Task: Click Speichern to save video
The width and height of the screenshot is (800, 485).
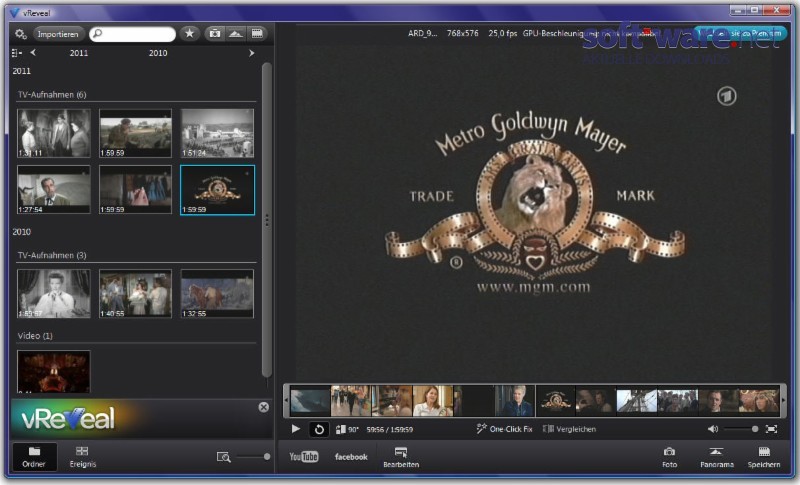Action: [x=764, y=457]
